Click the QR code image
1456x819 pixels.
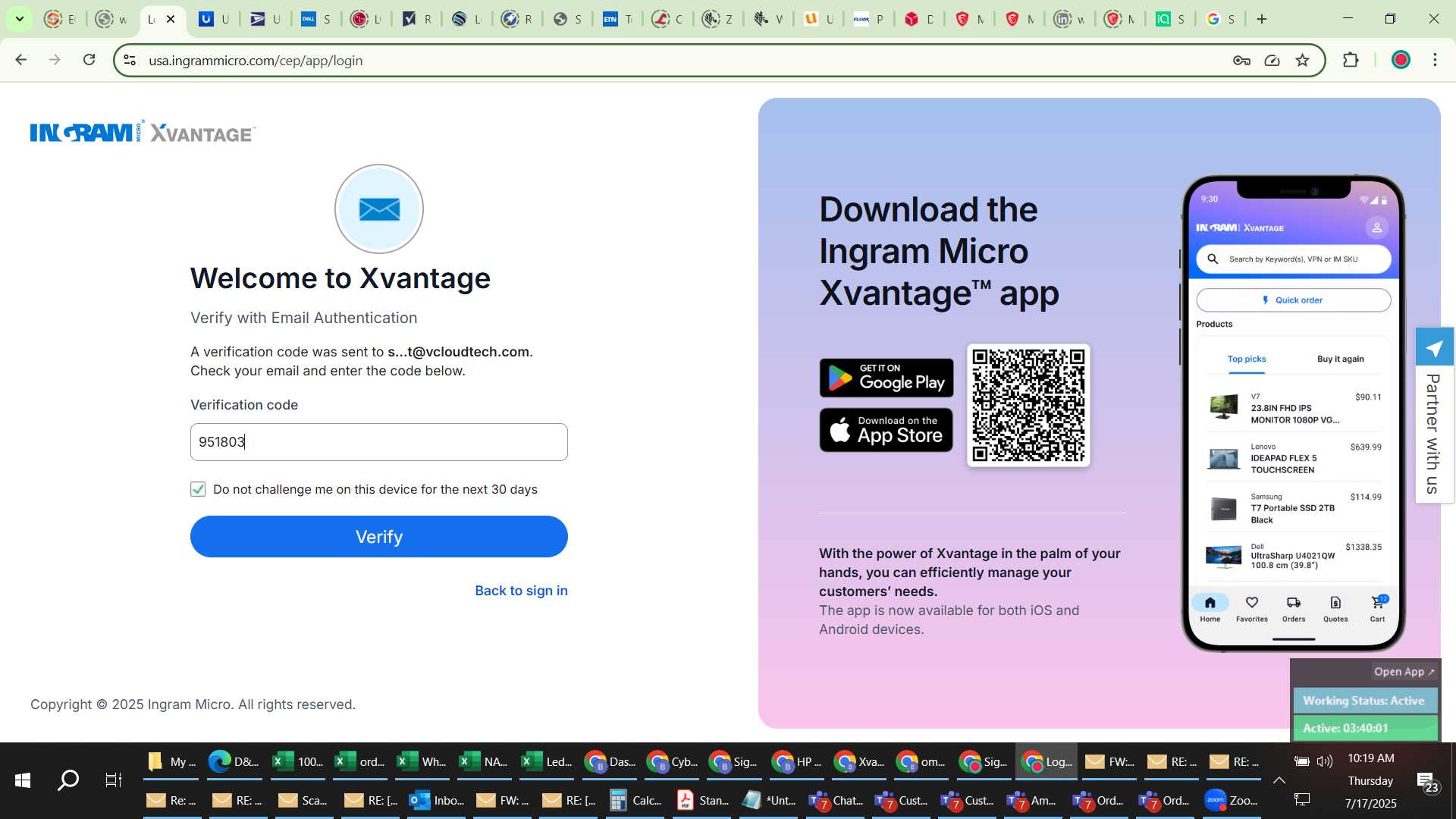click(1028, 405)
